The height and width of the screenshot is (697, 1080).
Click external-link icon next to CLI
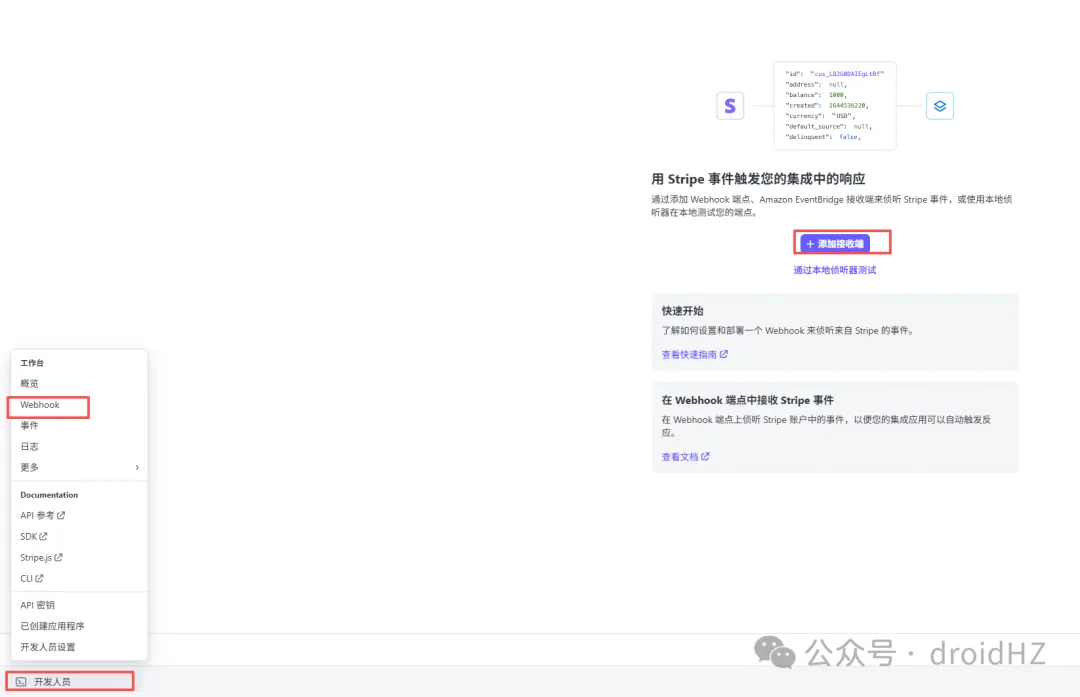(x=40, y=579)
